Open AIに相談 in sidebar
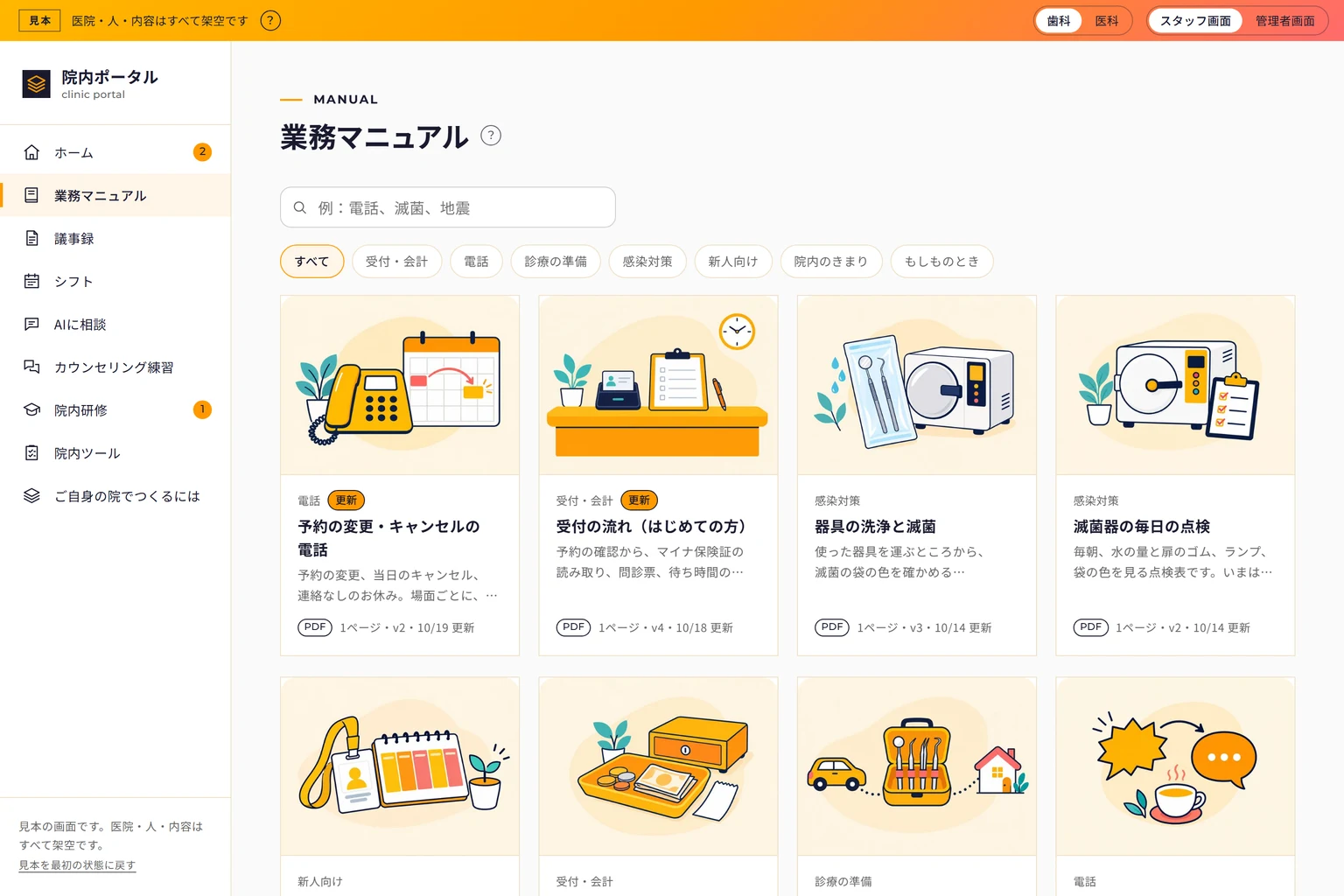The height and width of the screenshot is (896, 1344). click(x=115, y=324)
